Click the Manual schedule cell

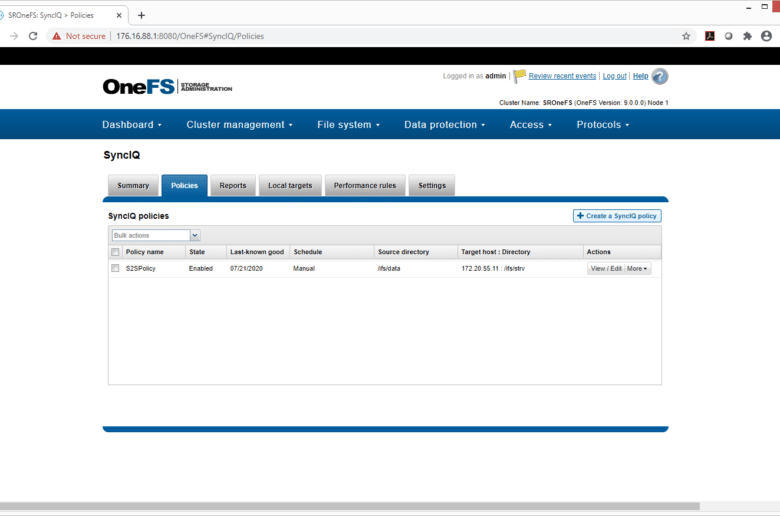click(x=303, y=268)
